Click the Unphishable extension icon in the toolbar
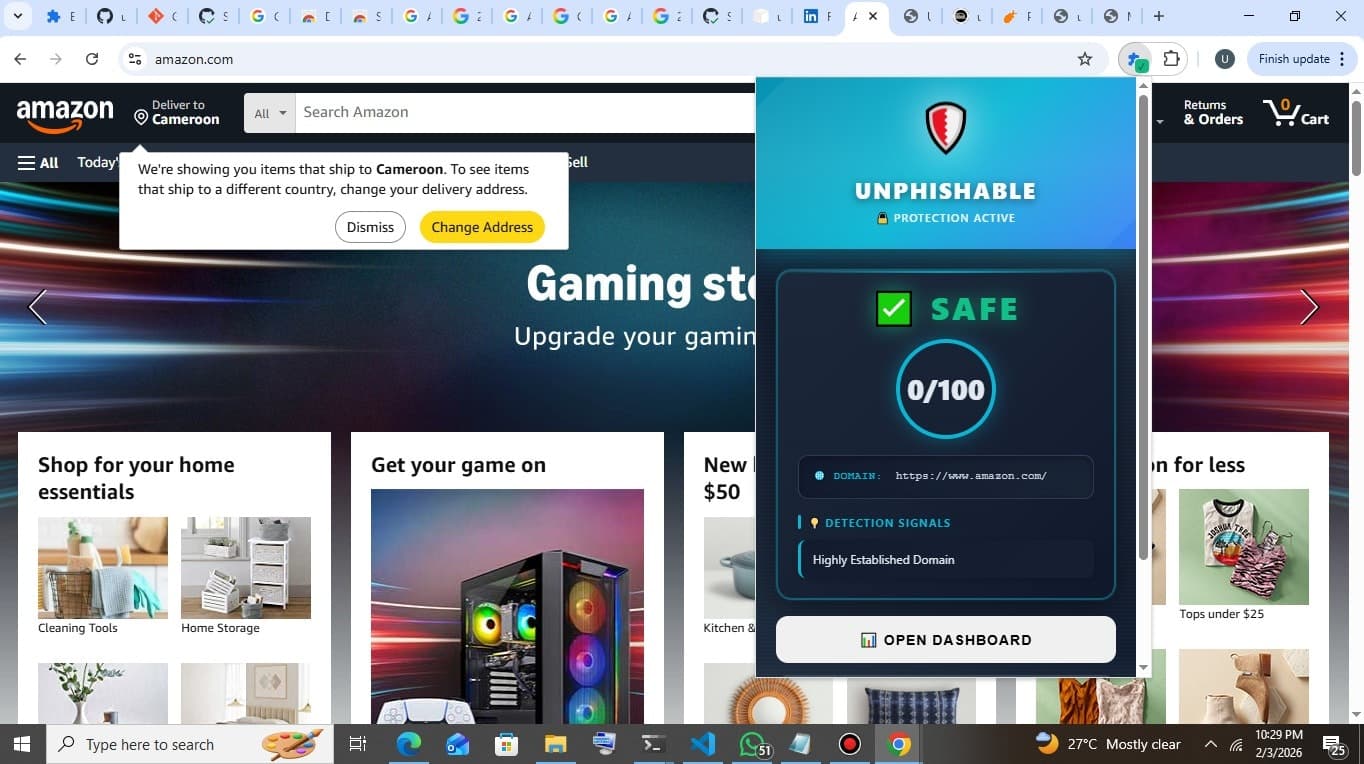 pyautogui.click(x=1136, y=59)
